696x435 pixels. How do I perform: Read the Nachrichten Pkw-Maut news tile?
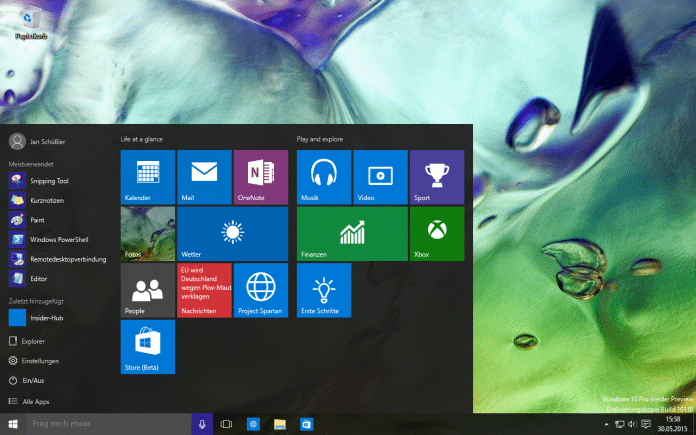click(204, 290)
